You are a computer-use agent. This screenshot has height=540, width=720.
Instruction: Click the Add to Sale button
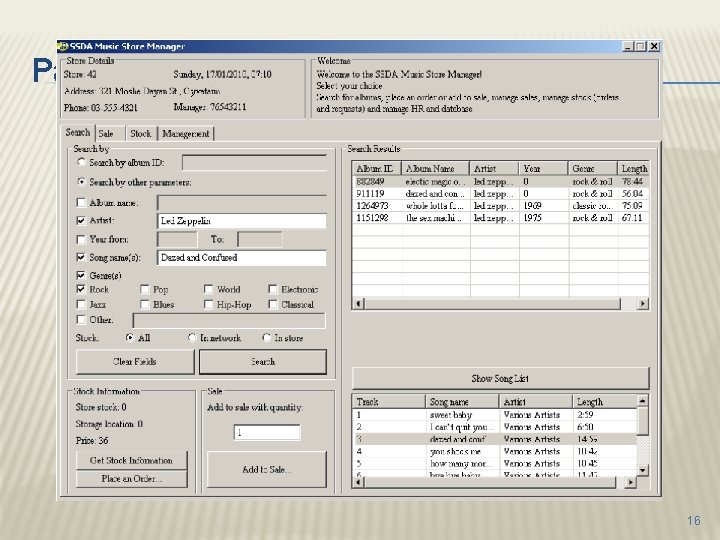pyautogui.click(x=266, y=470)
